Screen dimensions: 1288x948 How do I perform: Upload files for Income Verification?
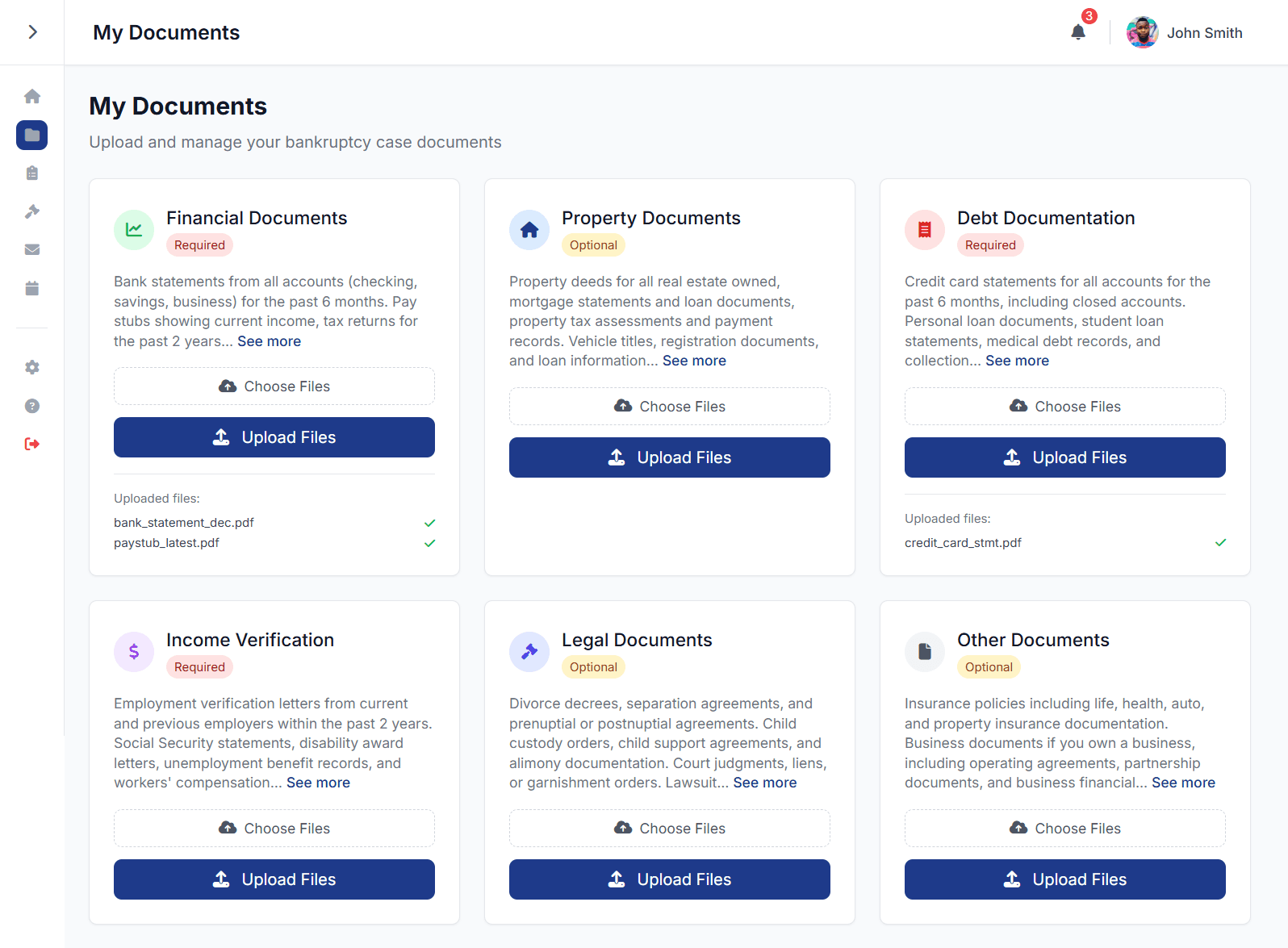(274, 879)
